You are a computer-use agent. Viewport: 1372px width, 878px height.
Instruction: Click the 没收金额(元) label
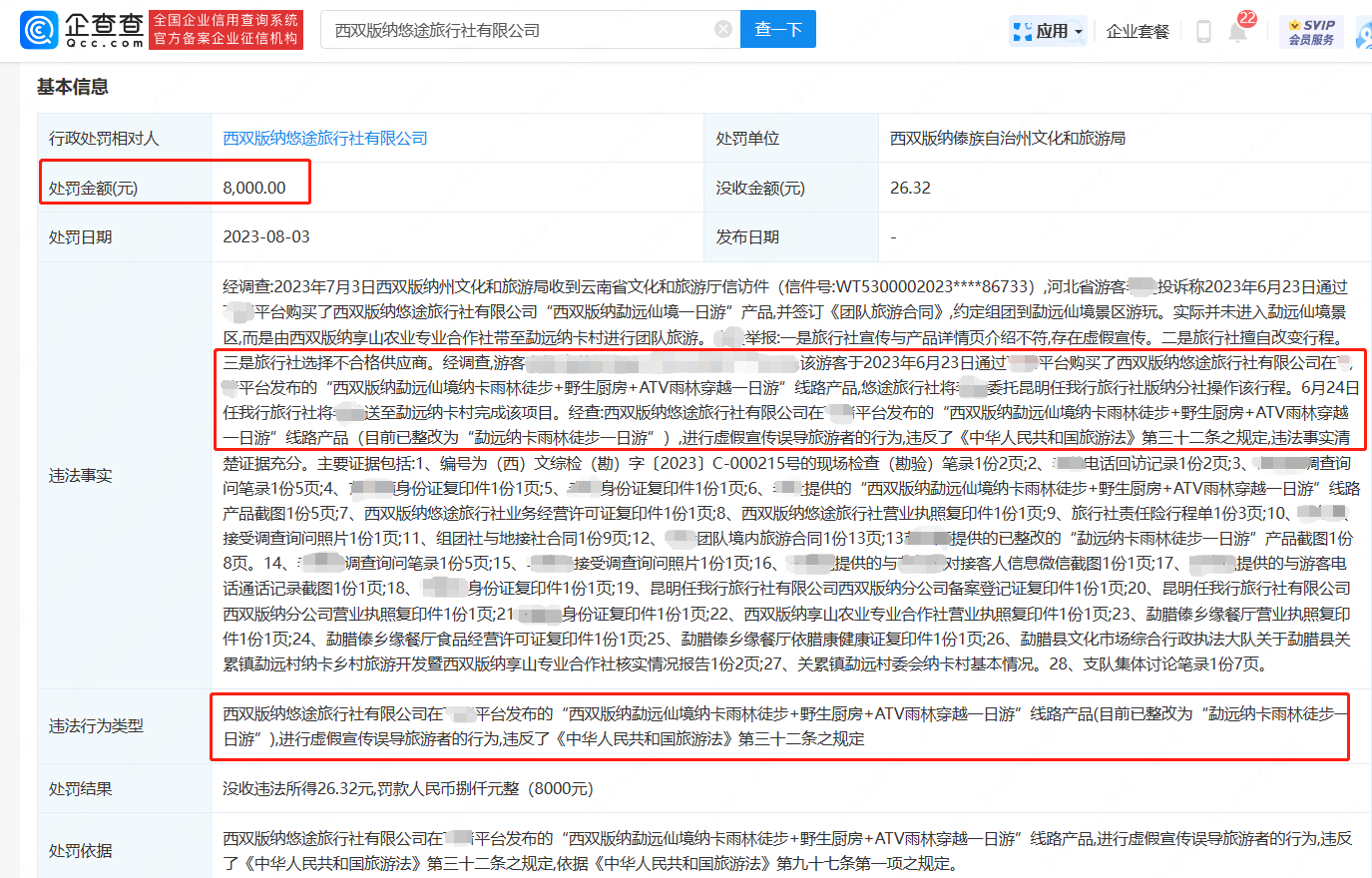(760, 188)
